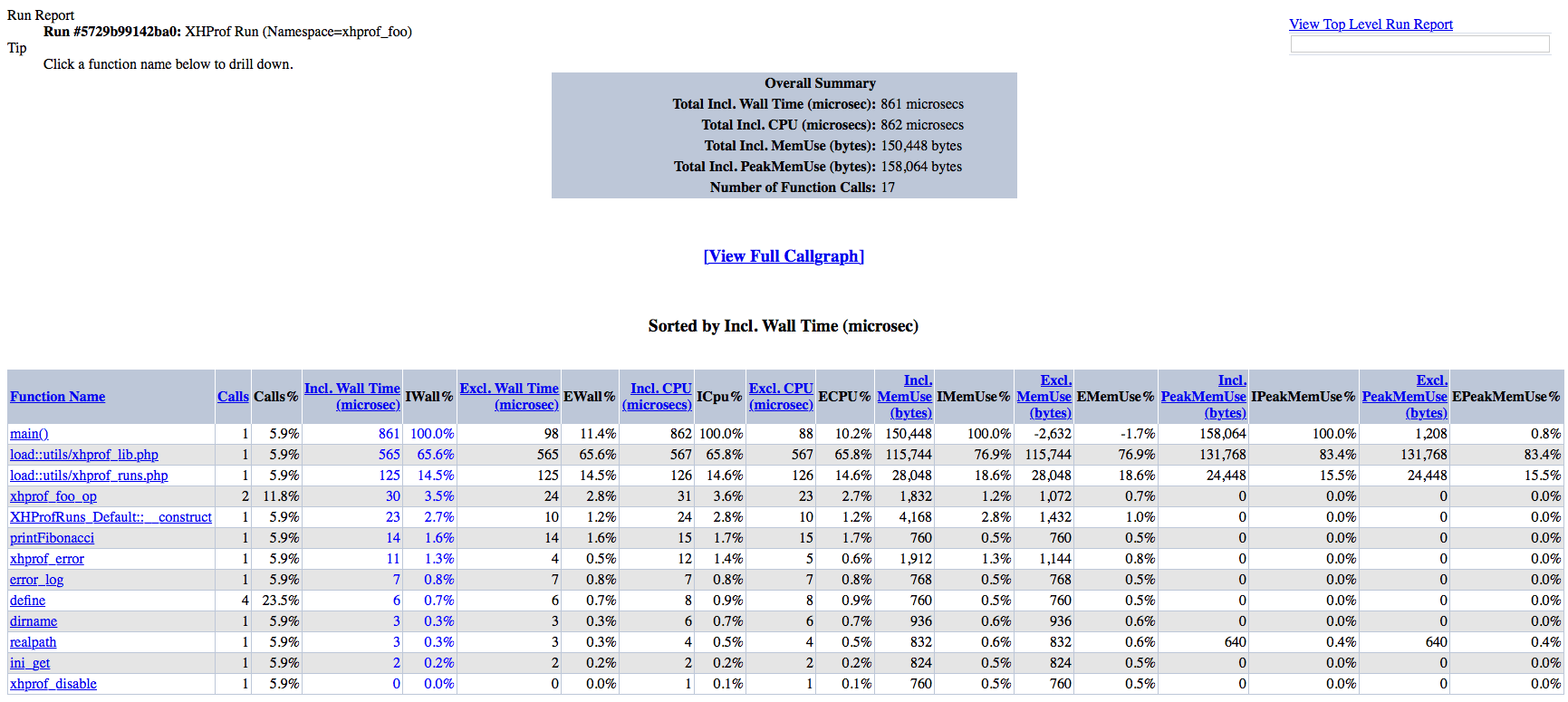Viewport: 1568px width, 702px height.
Task: Open the View Full Callgraph link
Action: pos(784,256)
